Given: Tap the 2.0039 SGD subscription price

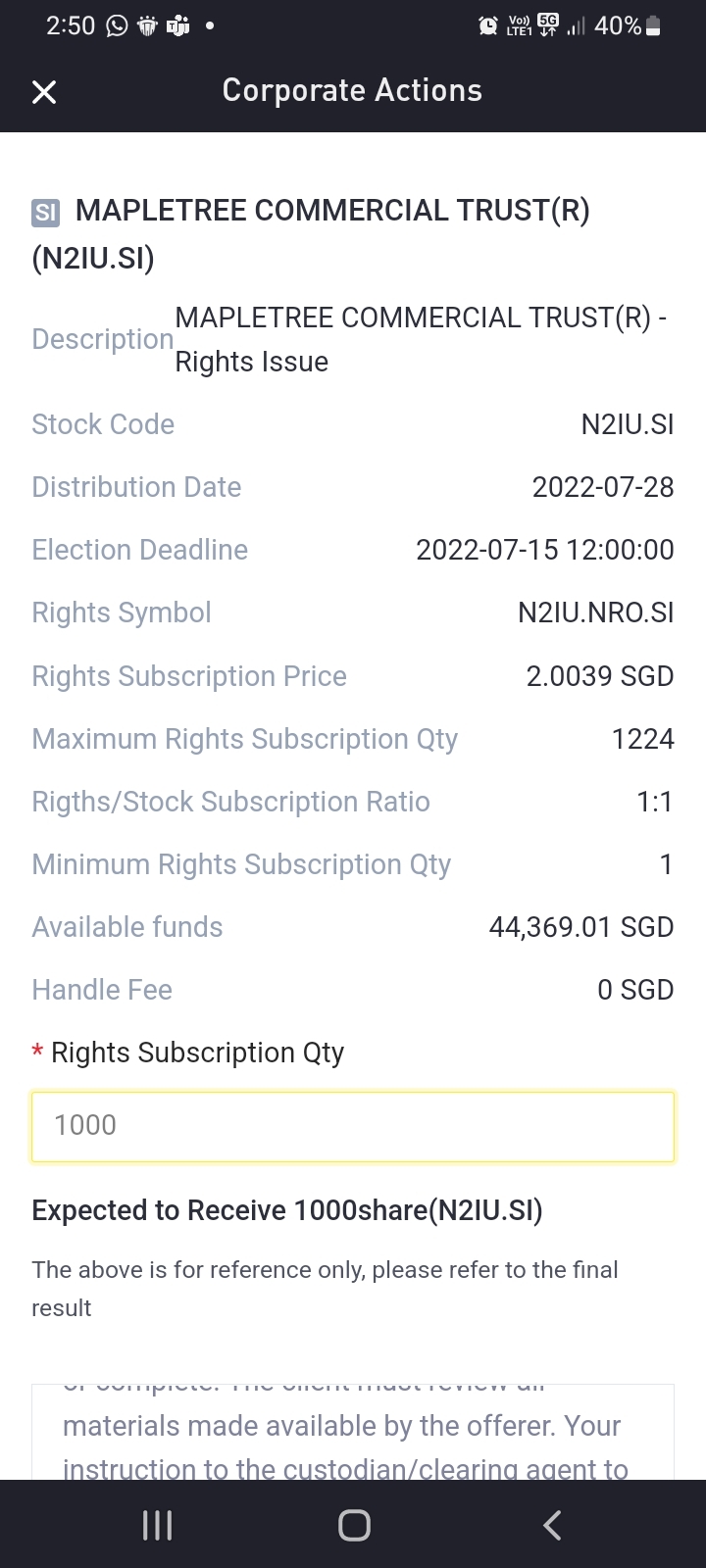Looking at the screenshot, I should (x=599, y=676).
